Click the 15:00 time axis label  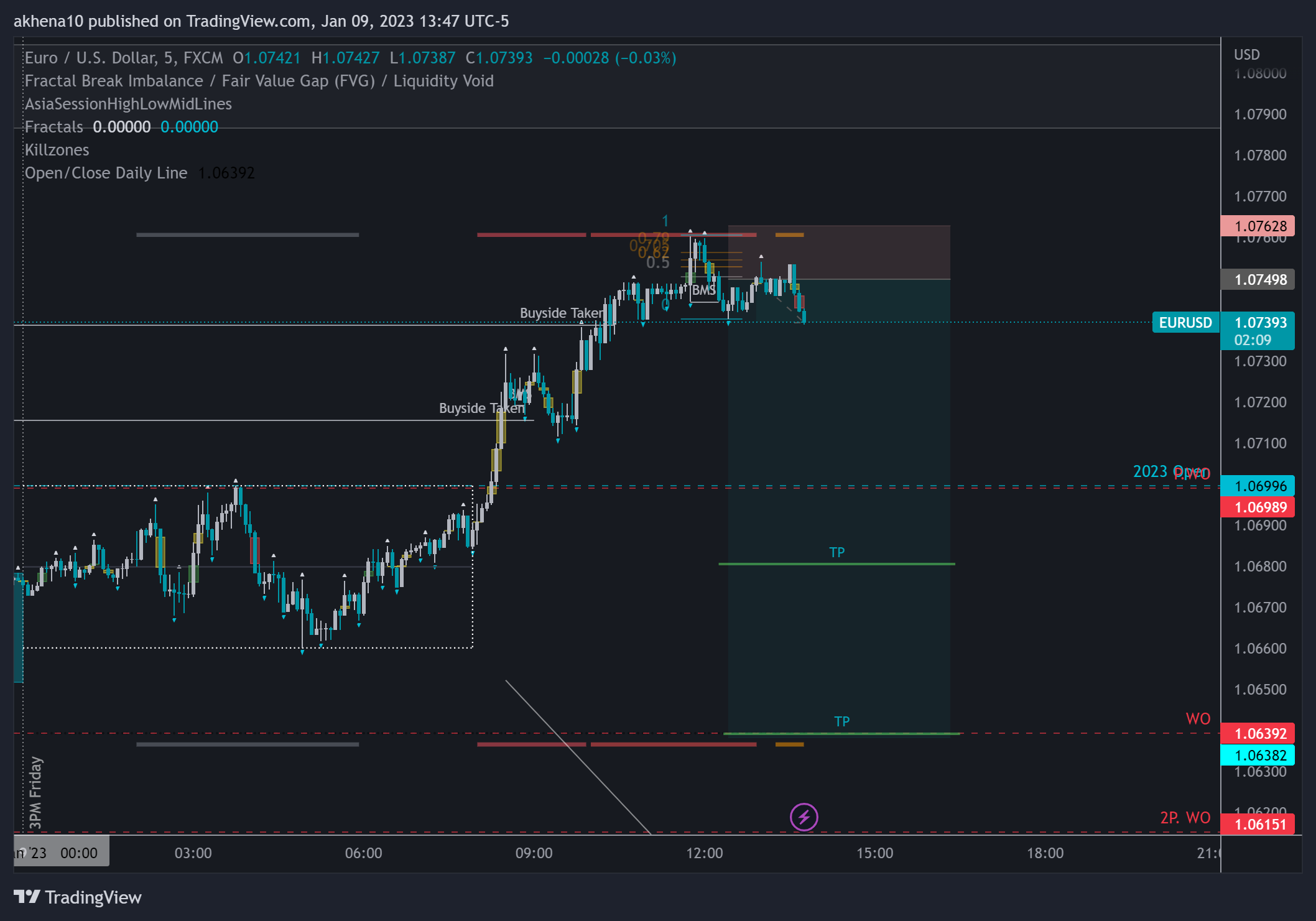pos(875,853)
